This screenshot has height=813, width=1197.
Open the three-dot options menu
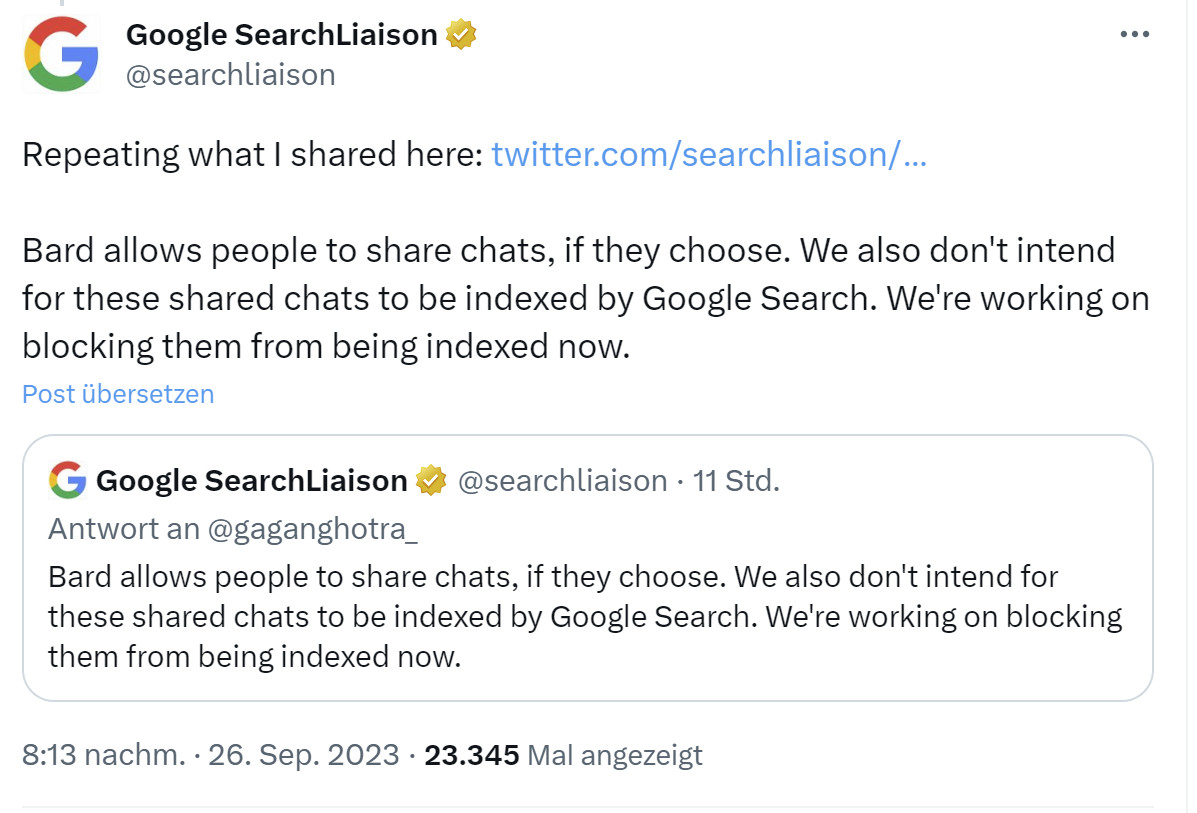pos(1135,33)
